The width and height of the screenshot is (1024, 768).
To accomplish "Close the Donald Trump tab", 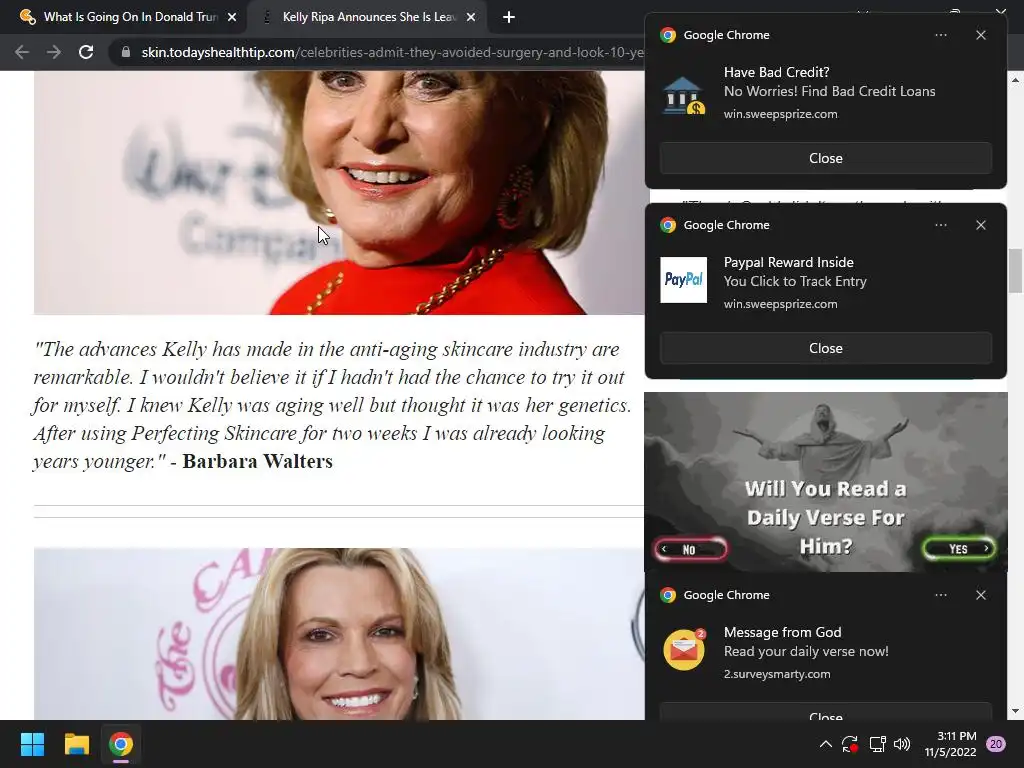I will [232, 17].
